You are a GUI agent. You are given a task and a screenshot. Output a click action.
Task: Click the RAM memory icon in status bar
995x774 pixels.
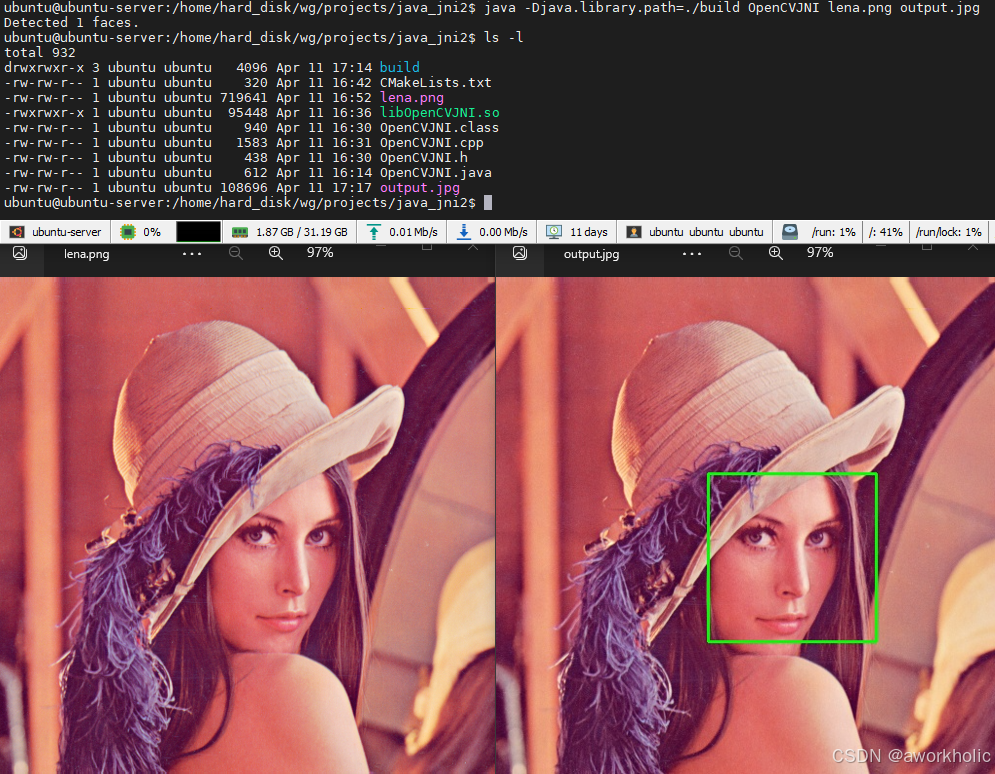click(240, 232)
